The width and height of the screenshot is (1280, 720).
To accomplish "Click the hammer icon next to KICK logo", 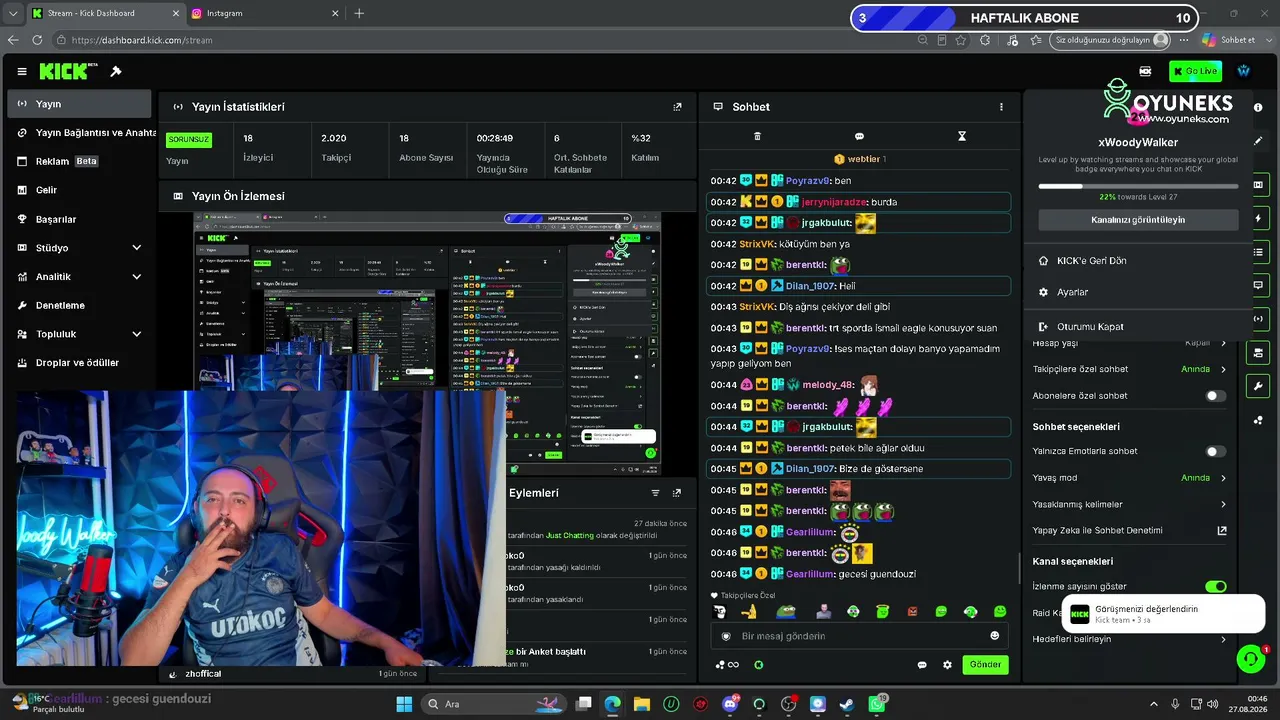I will point(116,72).
